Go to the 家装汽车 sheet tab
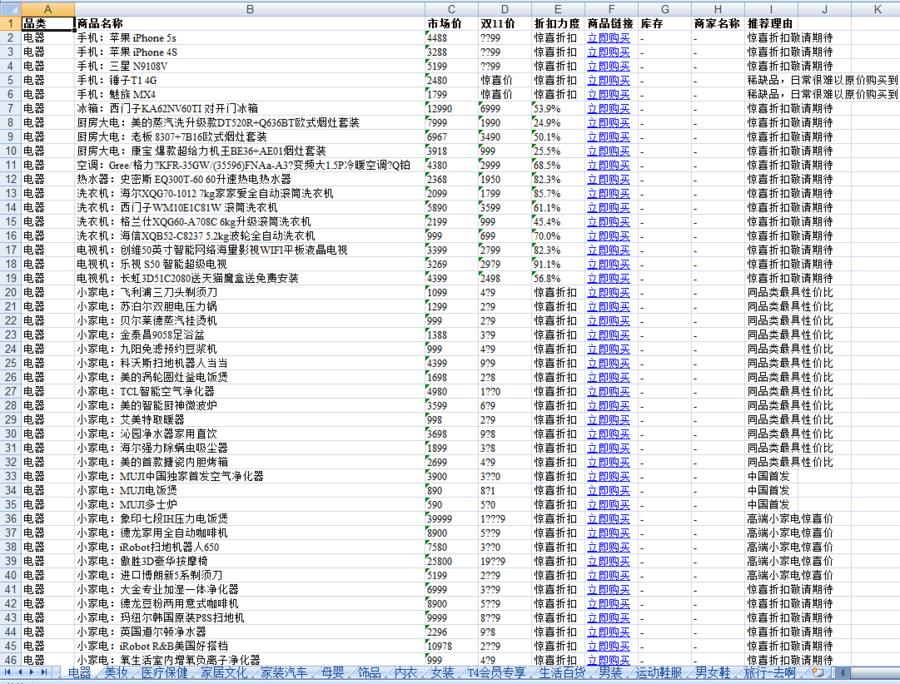Viewport: 900px width, 684px height. pyautogui.click(x=284, y=672)
